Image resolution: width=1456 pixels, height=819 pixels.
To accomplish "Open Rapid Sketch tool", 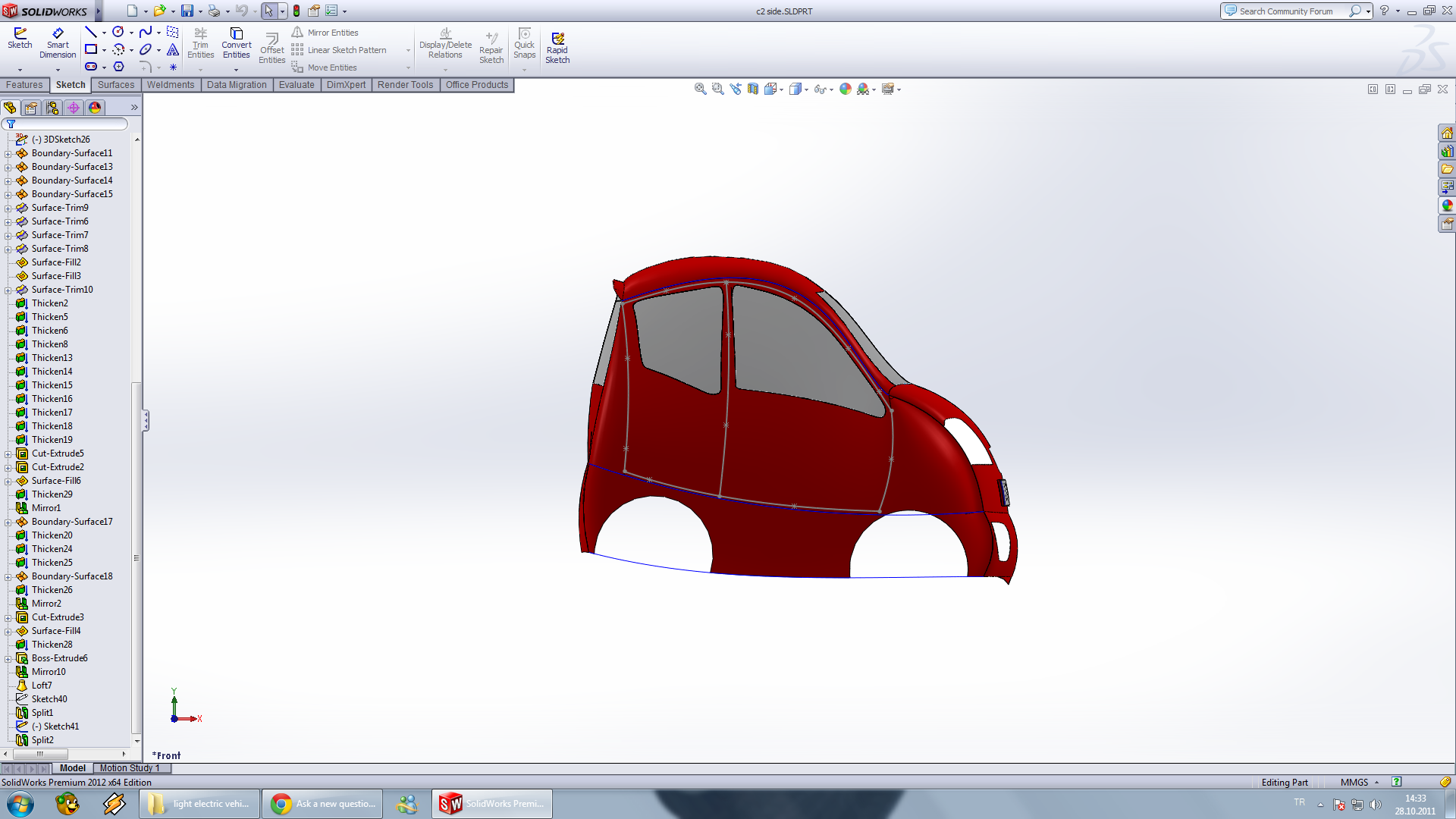I will [x=557, y=48].
